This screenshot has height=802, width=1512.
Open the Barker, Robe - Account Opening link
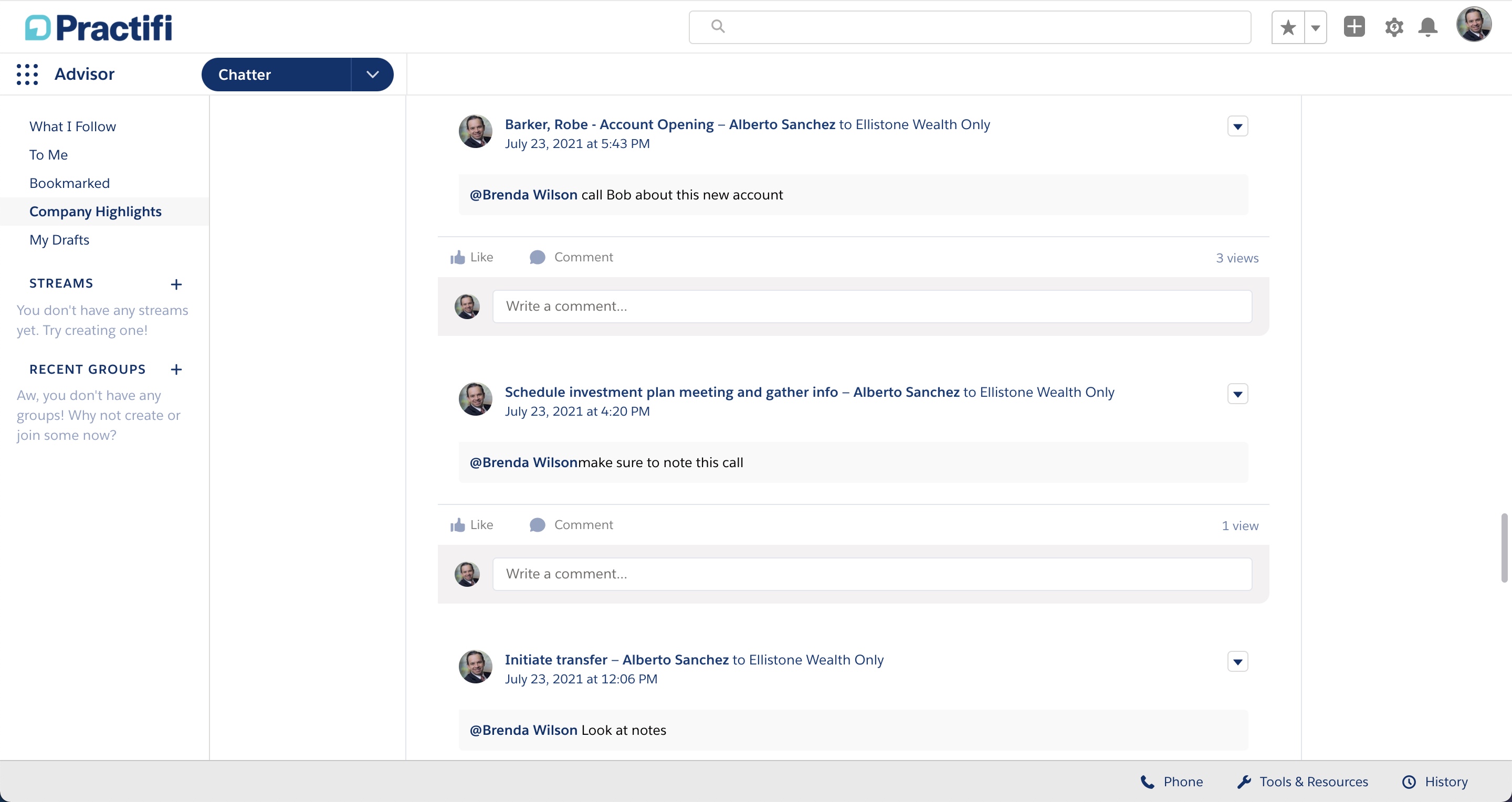pyautogui.click(x=609, y=124)
